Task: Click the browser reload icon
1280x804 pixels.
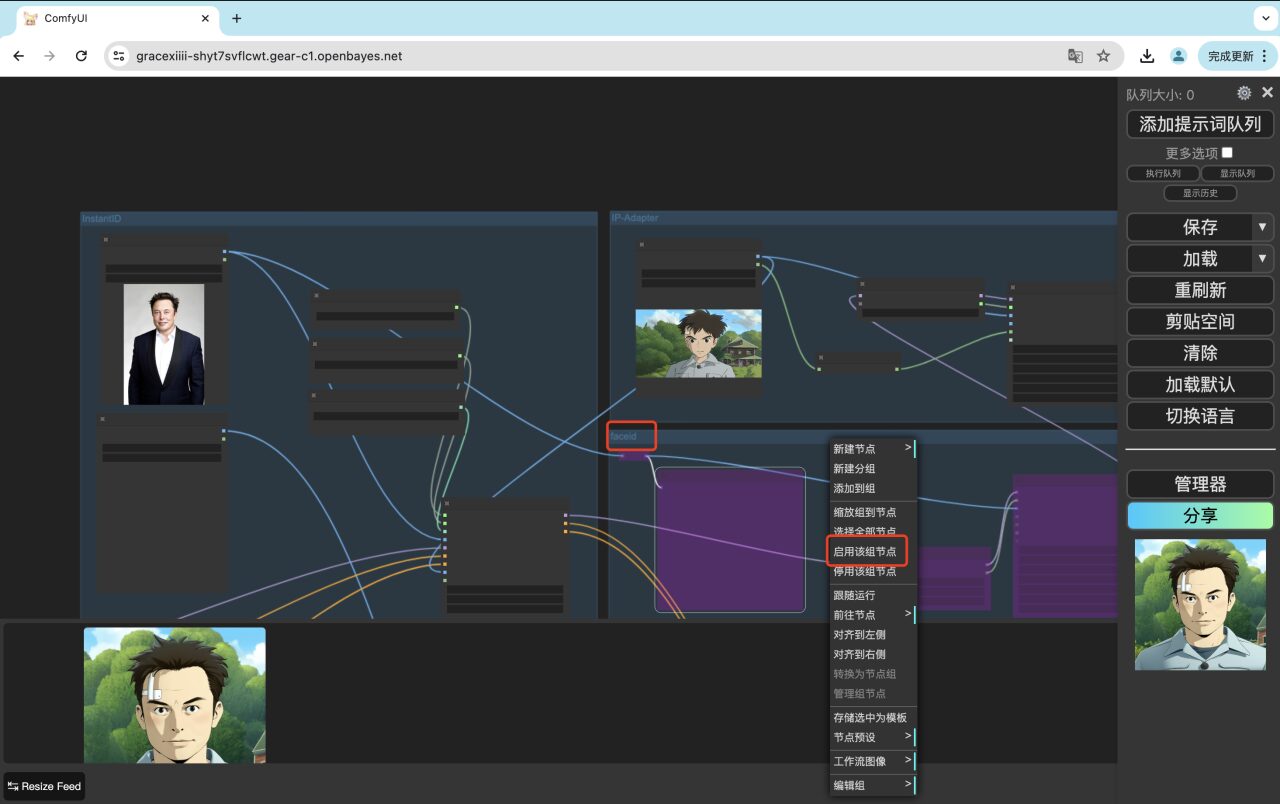Action: 82,56
